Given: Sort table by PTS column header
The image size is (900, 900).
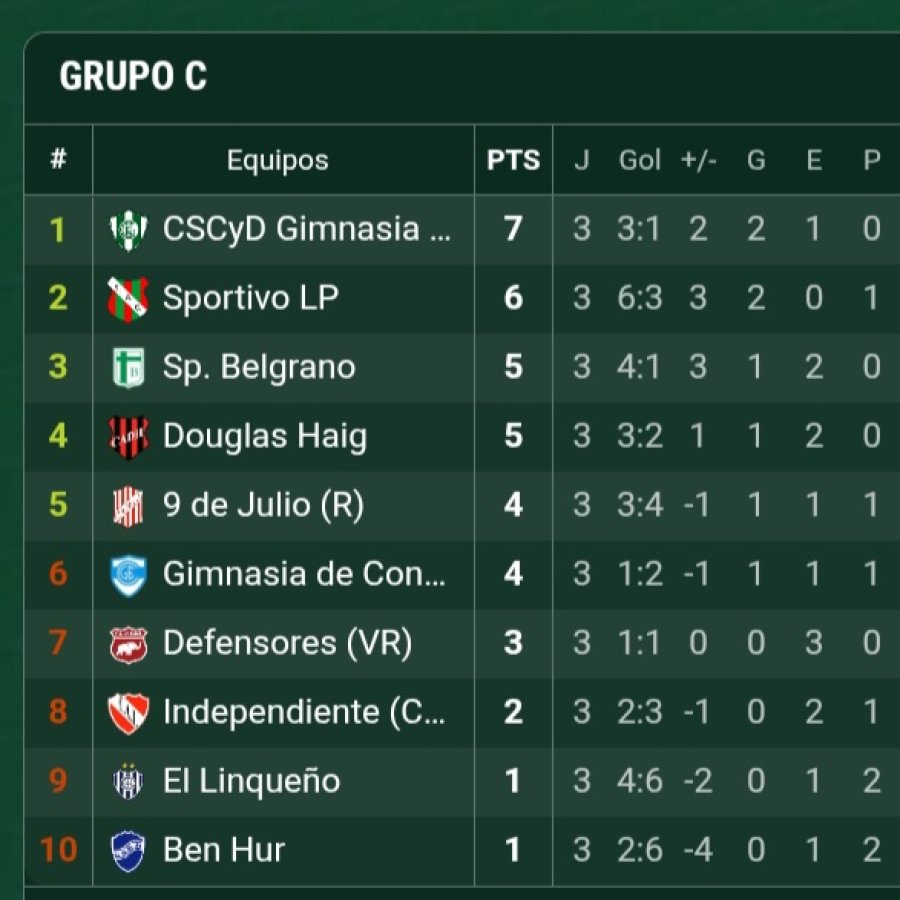Looking at the screenshot, I should [x=513, y=160].
